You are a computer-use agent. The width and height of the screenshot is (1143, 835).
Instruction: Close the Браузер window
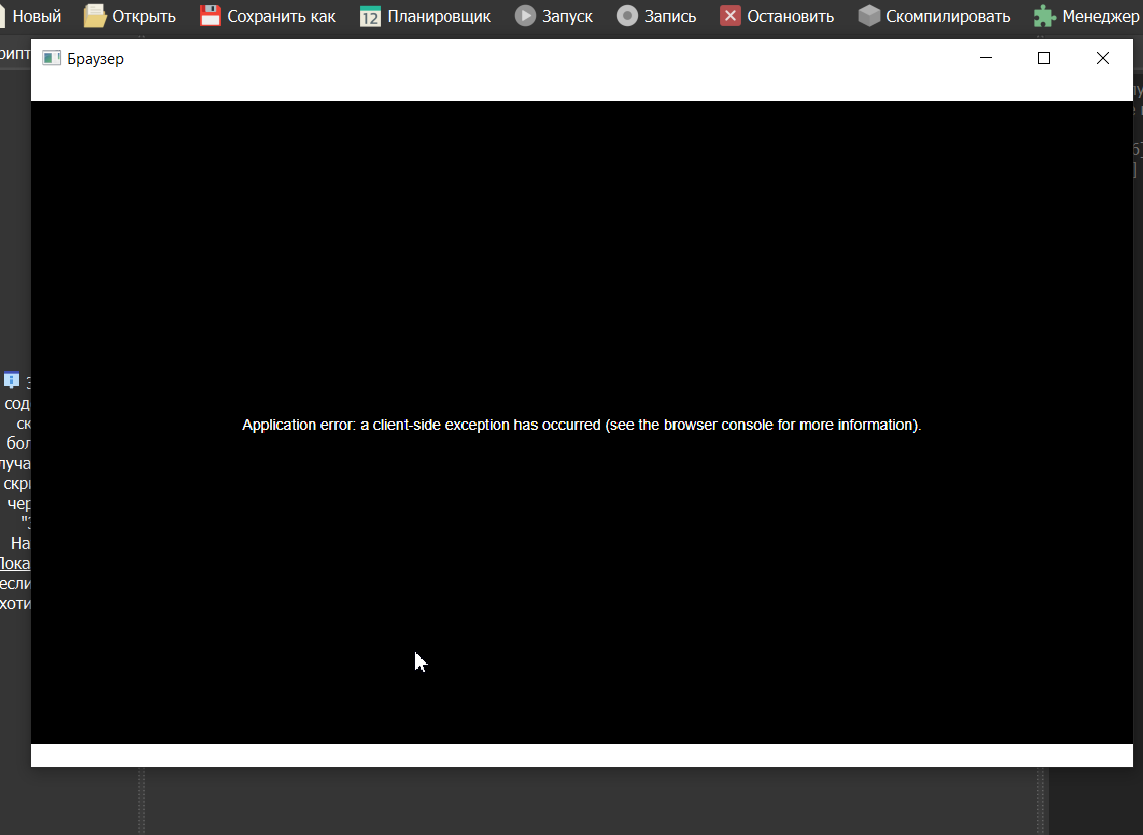coord(1102,58)
